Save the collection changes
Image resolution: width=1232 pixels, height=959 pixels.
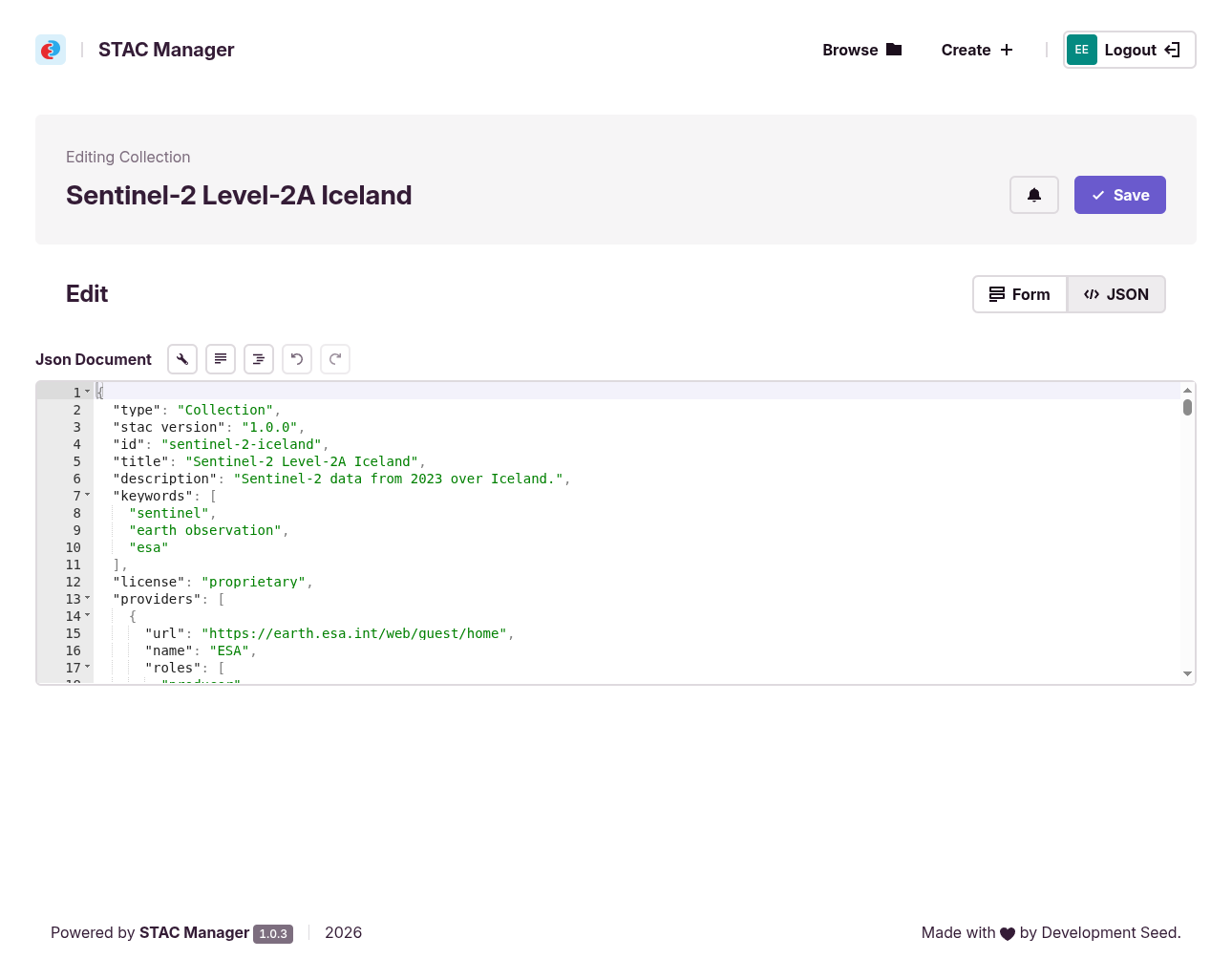click(1120, 195)
